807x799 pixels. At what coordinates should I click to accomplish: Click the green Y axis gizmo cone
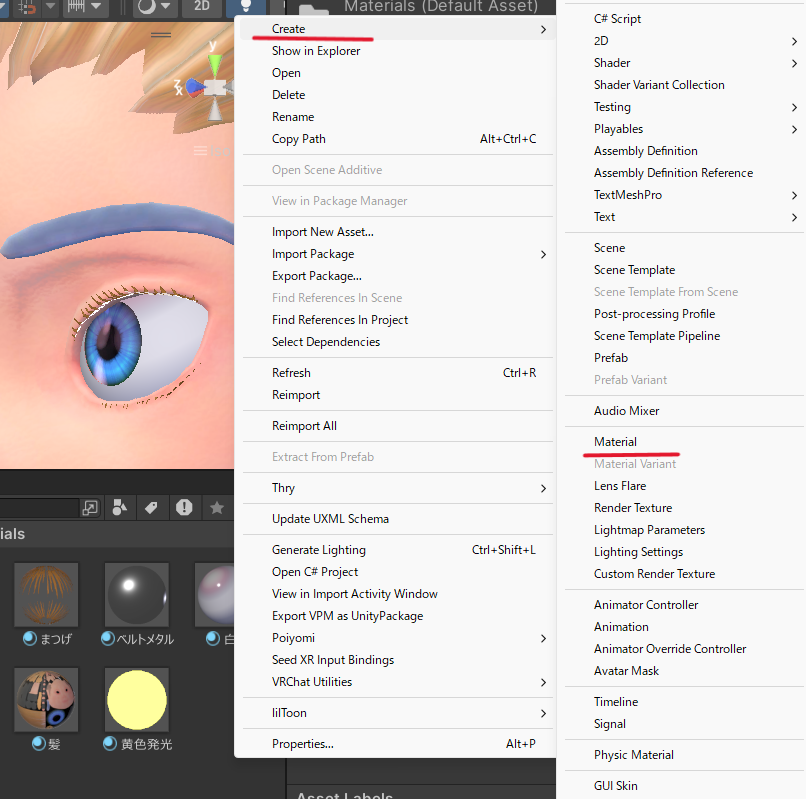[x=214, y=64]
